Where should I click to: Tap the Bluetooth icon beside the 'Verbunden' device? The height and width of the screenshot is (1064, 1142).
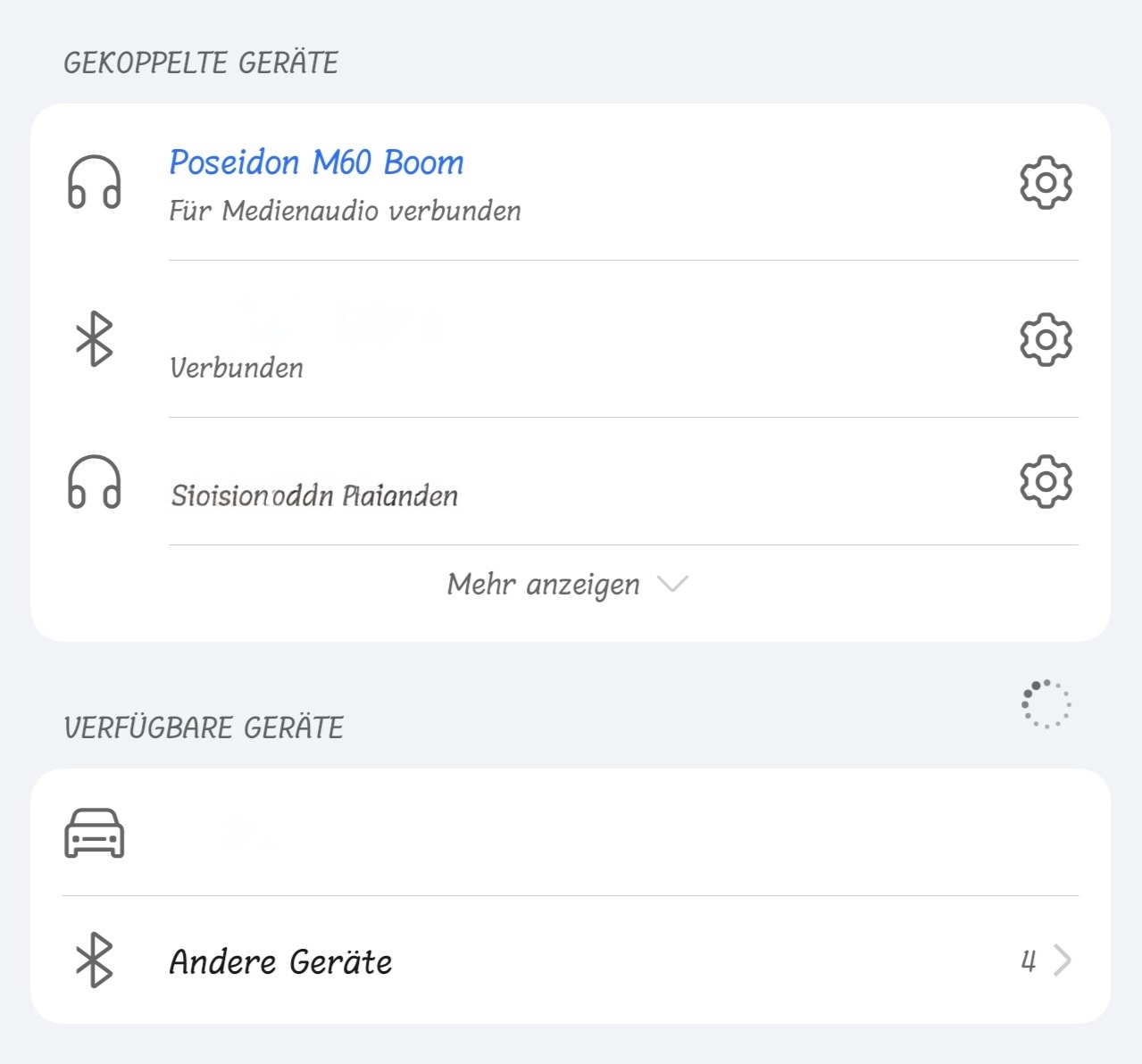94,339
